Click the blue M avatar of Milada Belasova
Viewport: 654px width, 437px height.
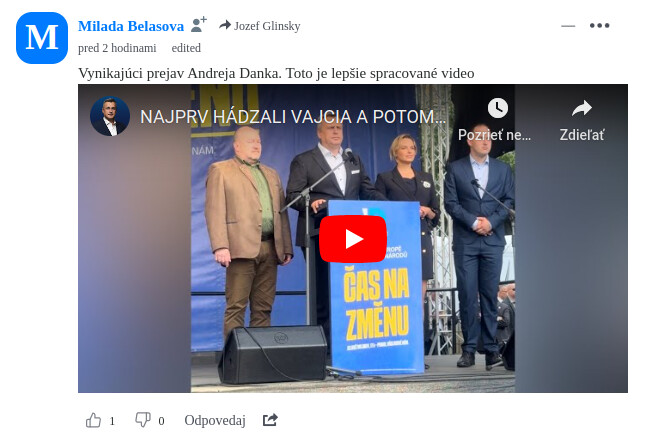coord(42,38)
